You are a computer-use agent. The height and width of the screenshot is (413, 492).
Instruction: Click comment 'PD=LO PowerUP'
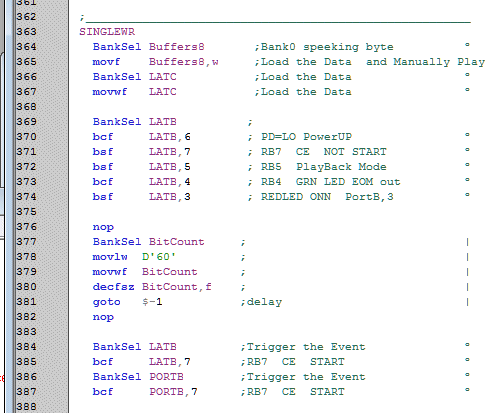pos(306,137)
